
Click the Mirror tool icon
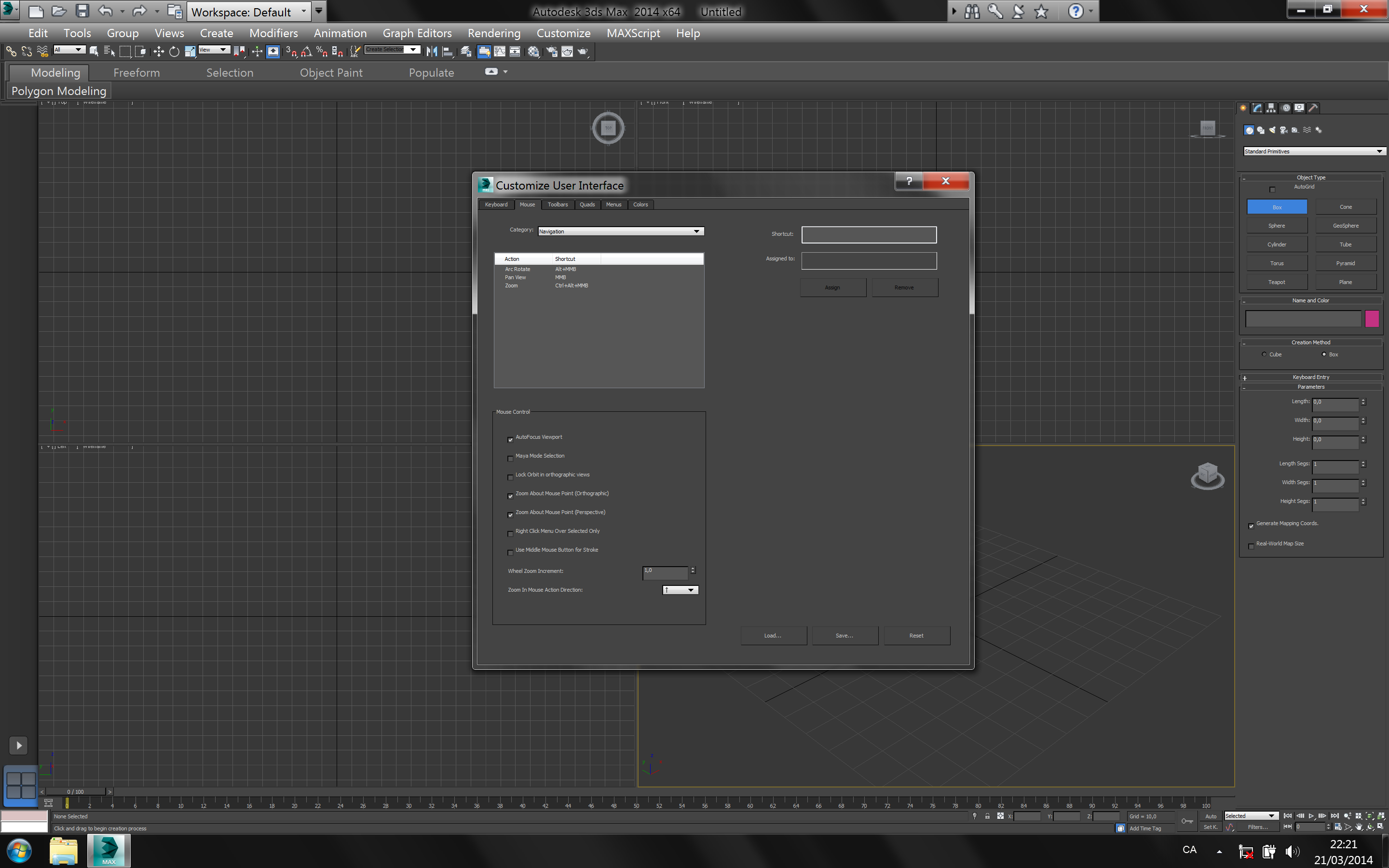pyautogui.click(x=432, y=52)
